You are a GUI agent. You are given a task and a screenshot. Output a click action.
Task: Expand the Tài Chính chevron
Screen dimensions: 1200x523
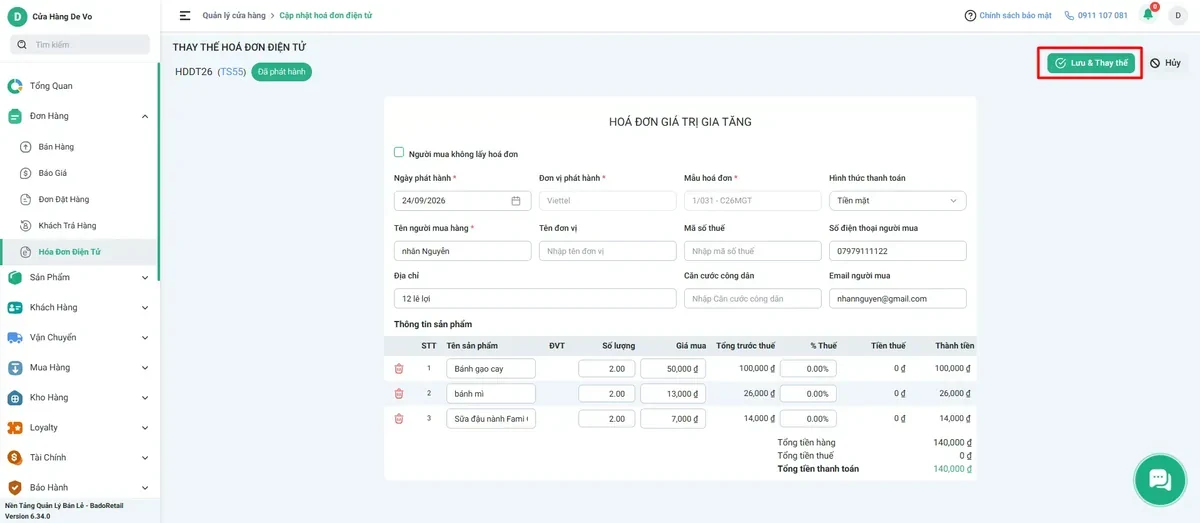(145, 457)
